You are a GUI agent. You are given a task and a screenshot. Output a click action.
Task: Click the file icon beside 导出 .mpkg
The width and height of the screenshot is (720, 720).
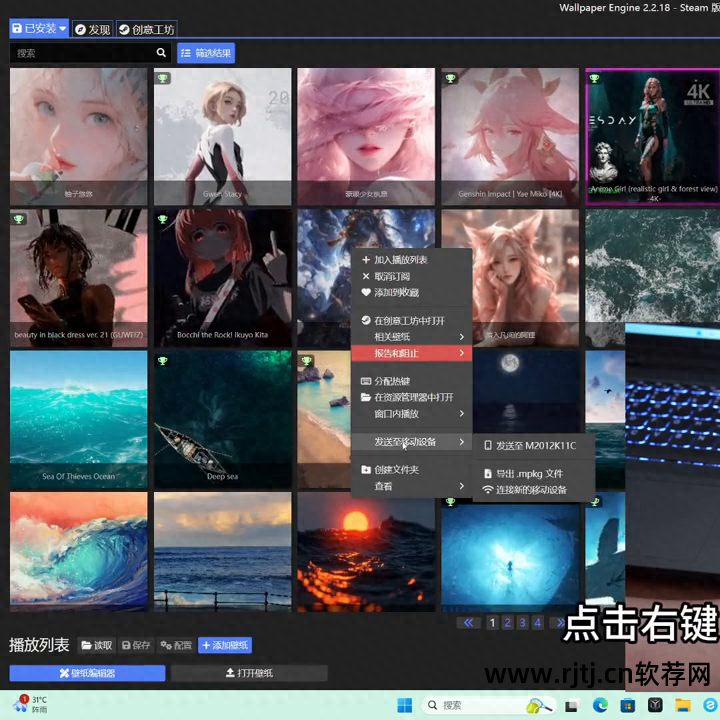pos(488,473)
